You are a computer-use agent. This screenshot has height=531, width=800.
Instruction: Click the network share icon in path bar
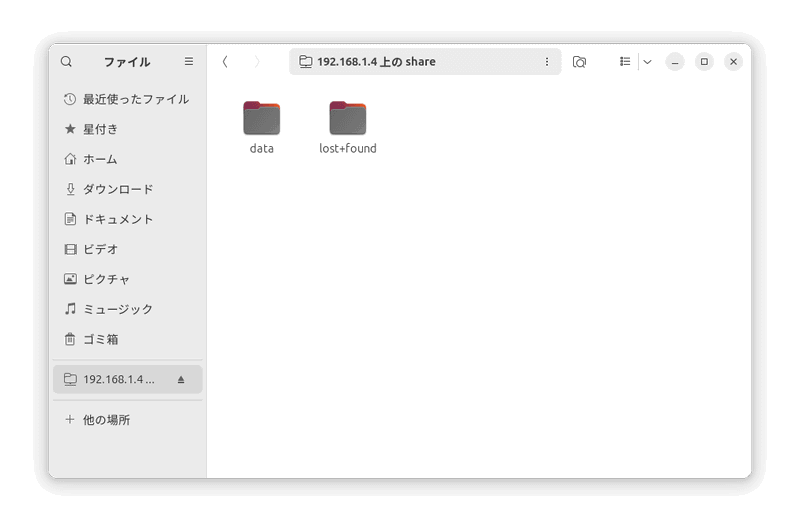(306, 62)
